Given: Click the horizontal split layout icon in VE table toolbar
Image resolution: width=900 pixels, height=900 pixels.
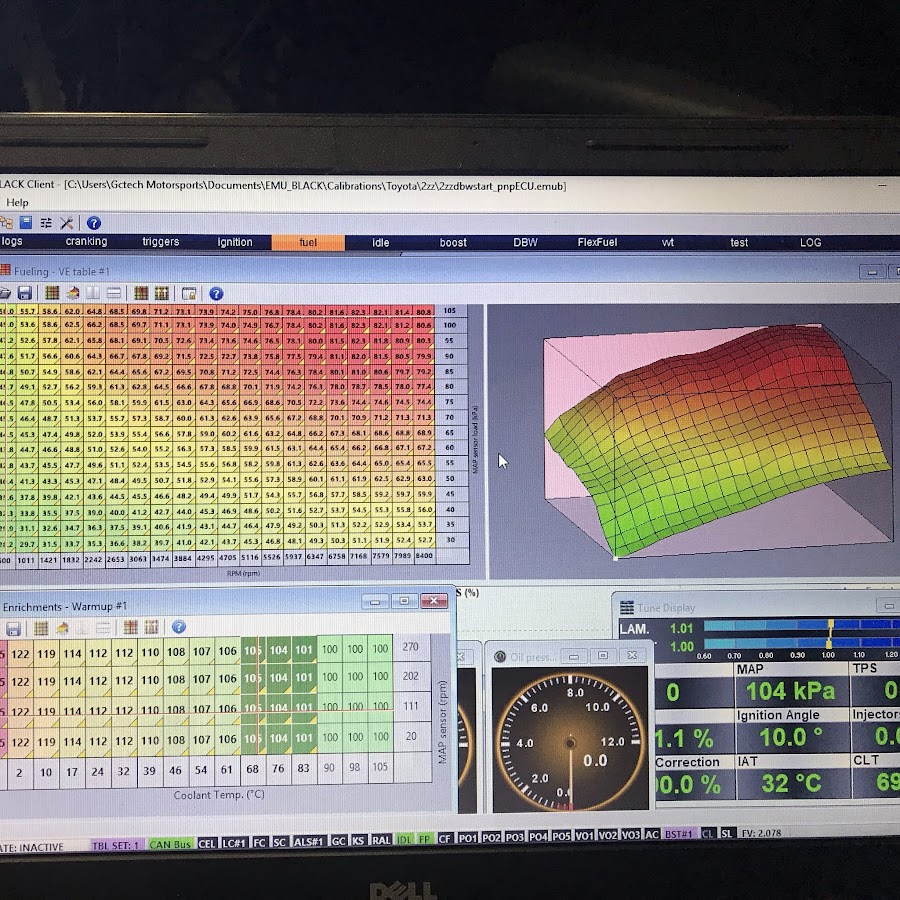Looking at the screenshot, I should click(x=114, y=293).
